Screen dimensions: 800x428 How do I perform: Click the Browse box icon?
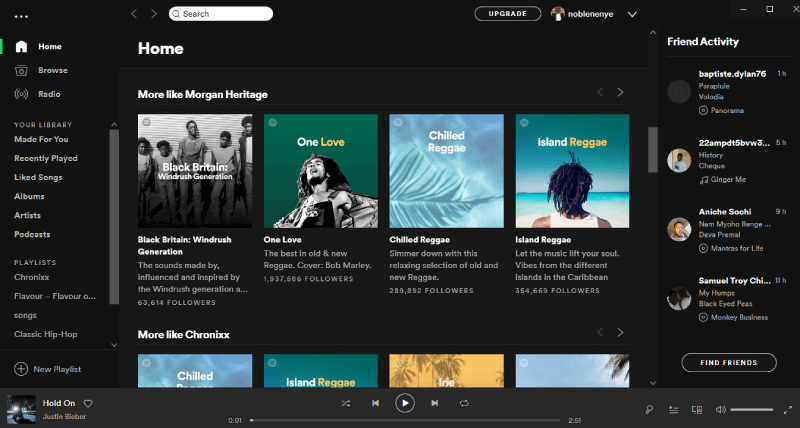pyautogui.click(x=21, y=70)
